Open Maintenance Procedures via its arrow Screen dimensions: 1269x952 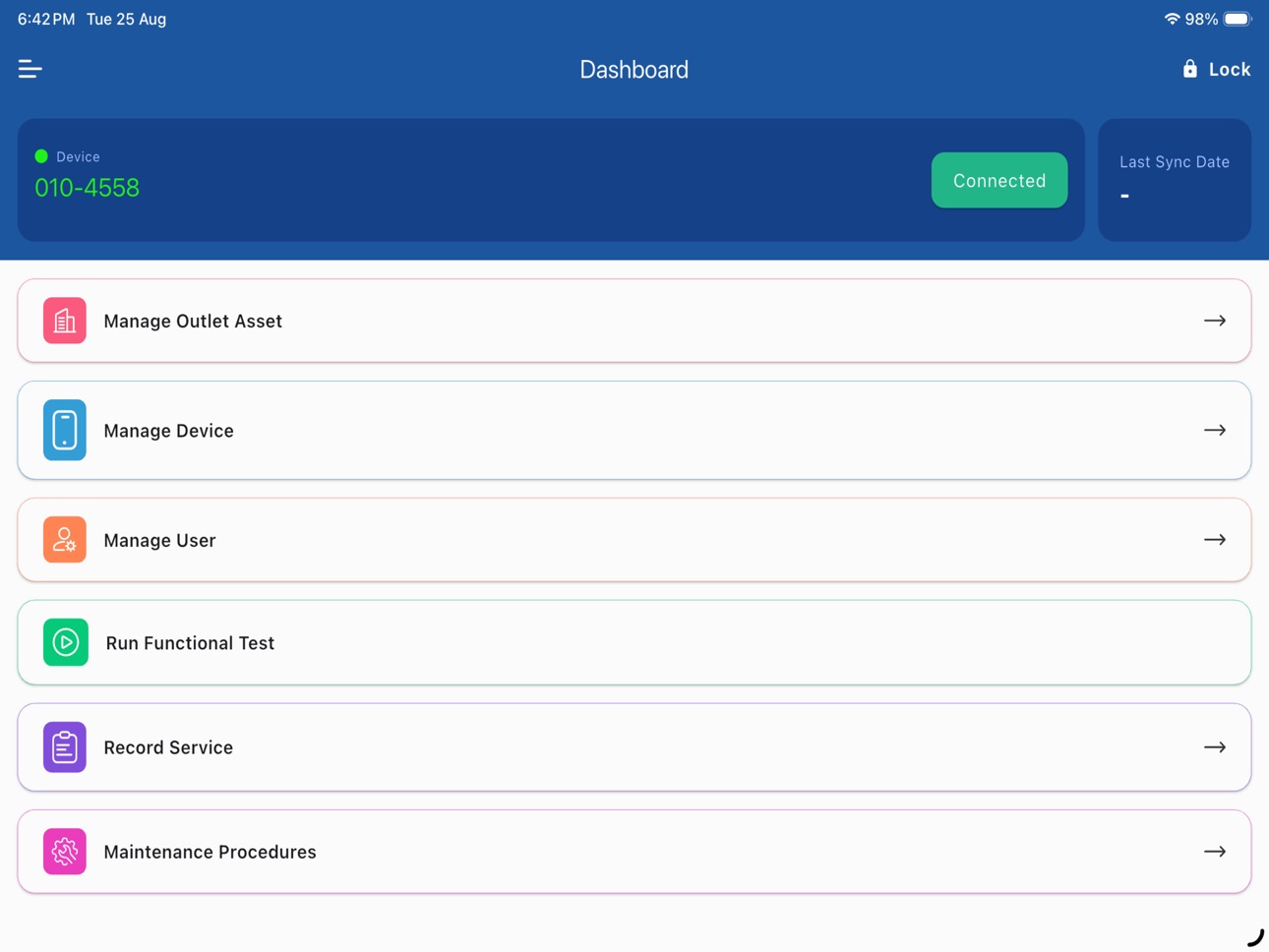click(1215, 852)
